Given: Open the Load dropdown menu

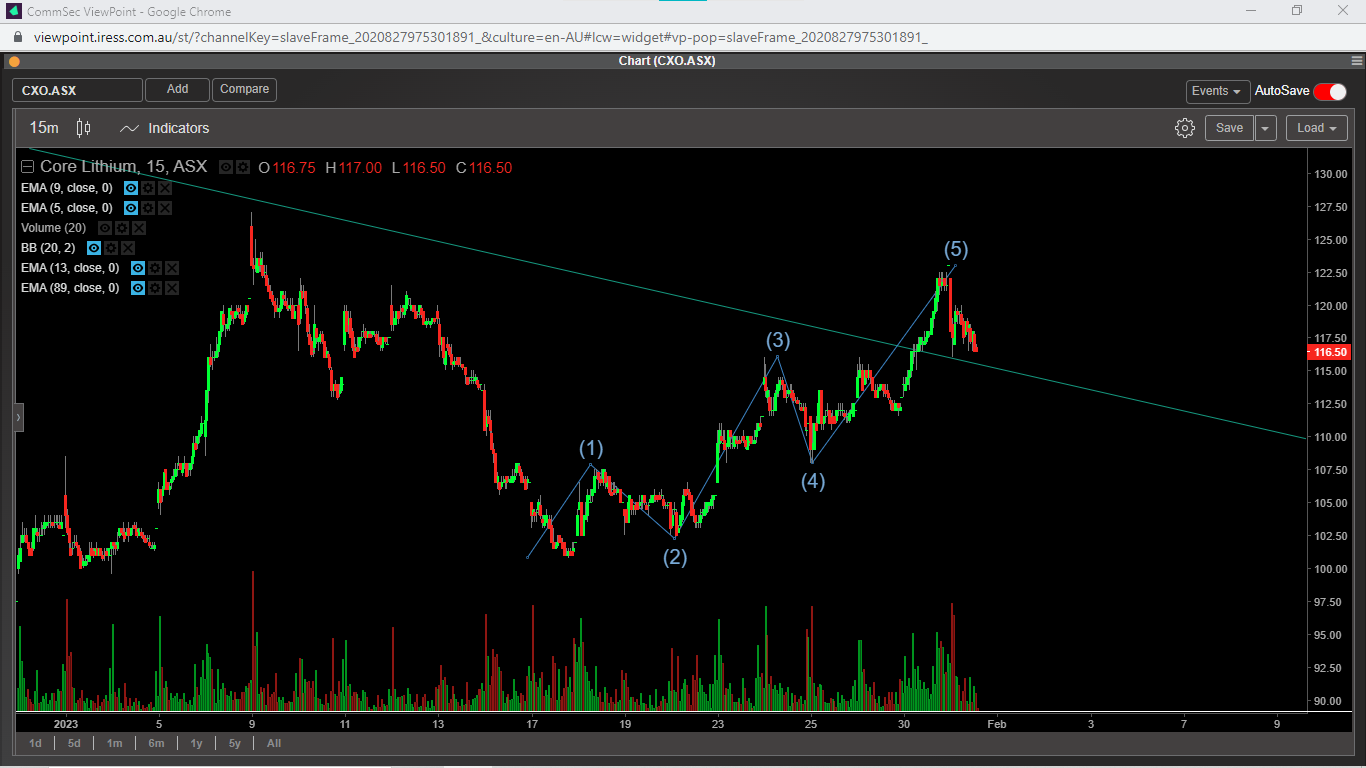Looking at the screenshot, I should tap(1318, 128).
